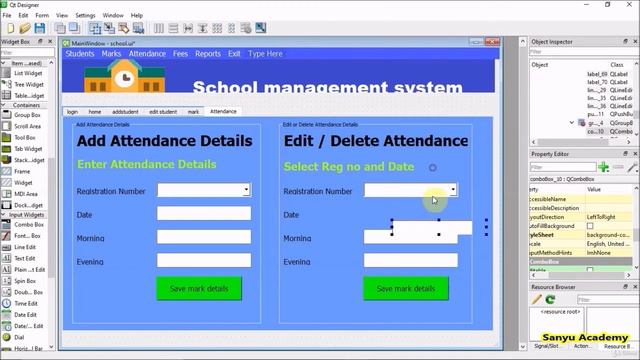Select Dial widget in Widget Box
Image resolution: width=640 pixels, height=360 pixels.
coord(19,337)
